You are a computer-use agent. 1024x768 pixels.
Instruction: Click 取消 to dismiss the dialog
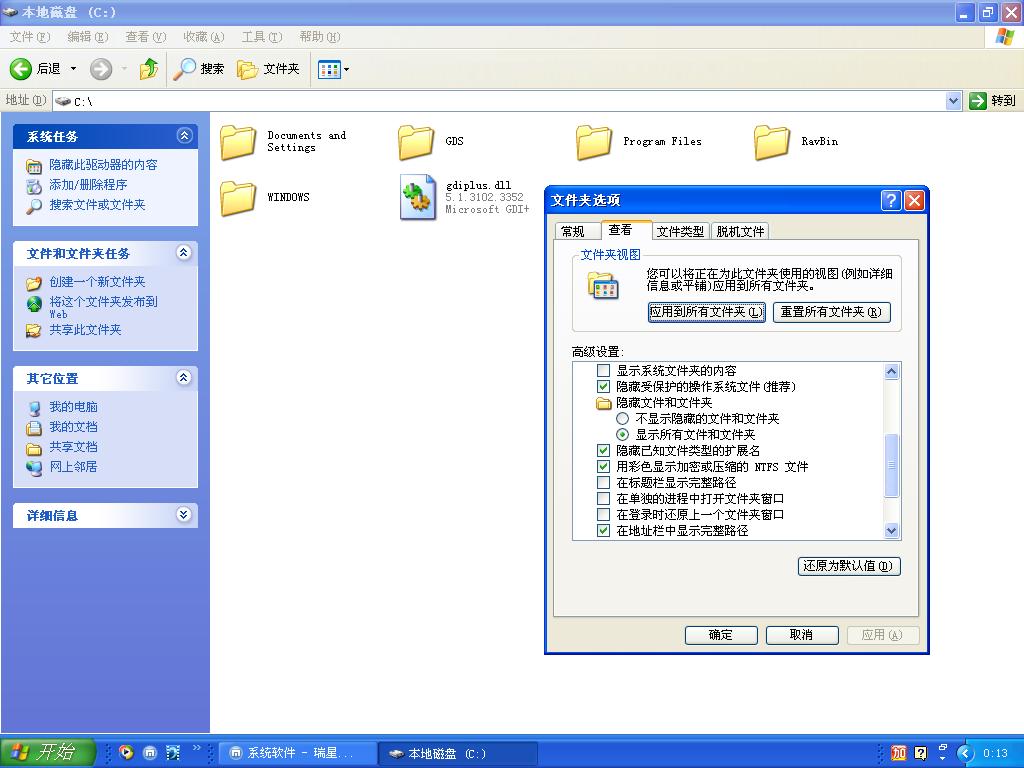click(x=802, y=635)
